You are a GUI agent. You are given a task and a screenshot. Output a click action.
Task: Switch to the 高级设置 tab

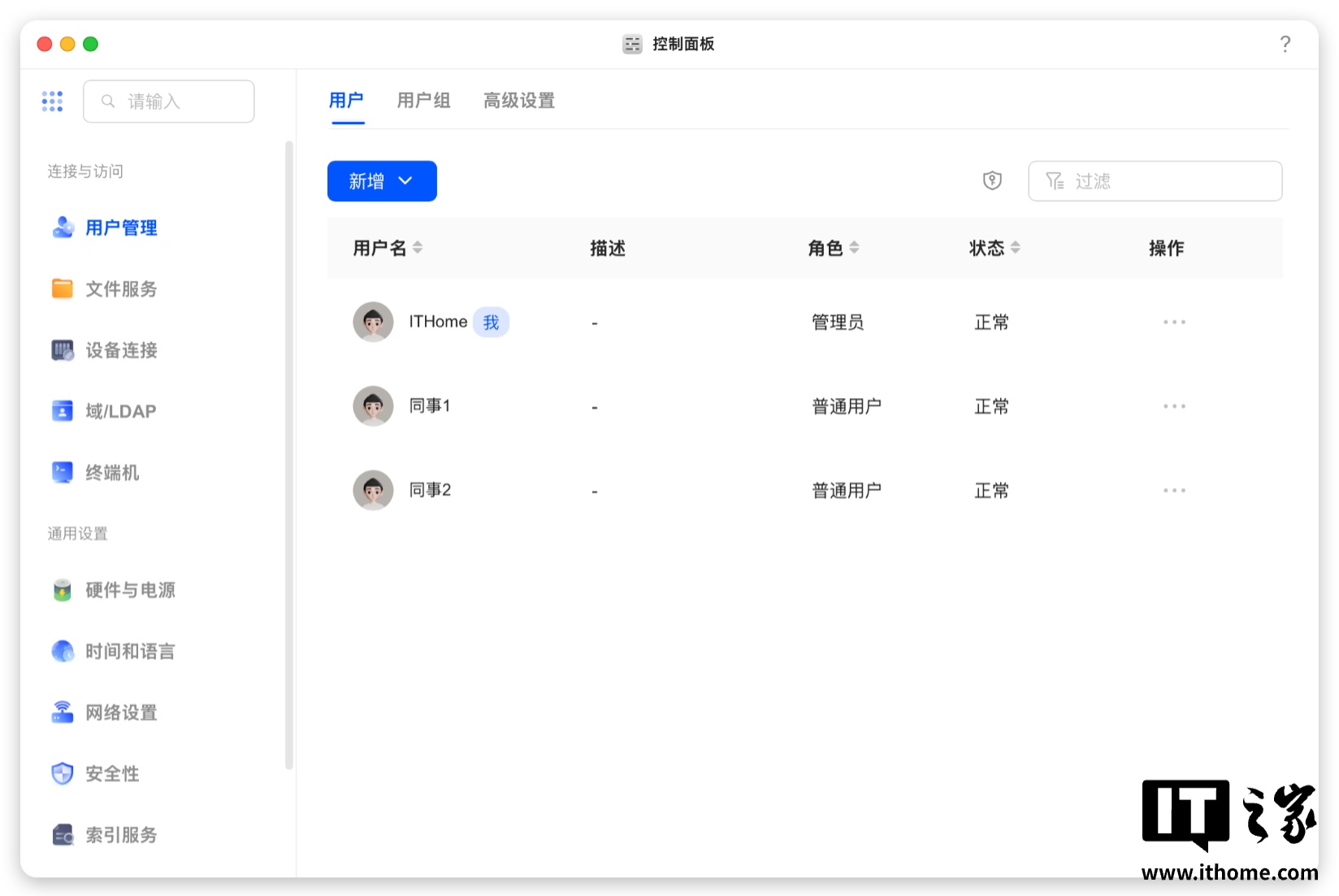[519, 101]
